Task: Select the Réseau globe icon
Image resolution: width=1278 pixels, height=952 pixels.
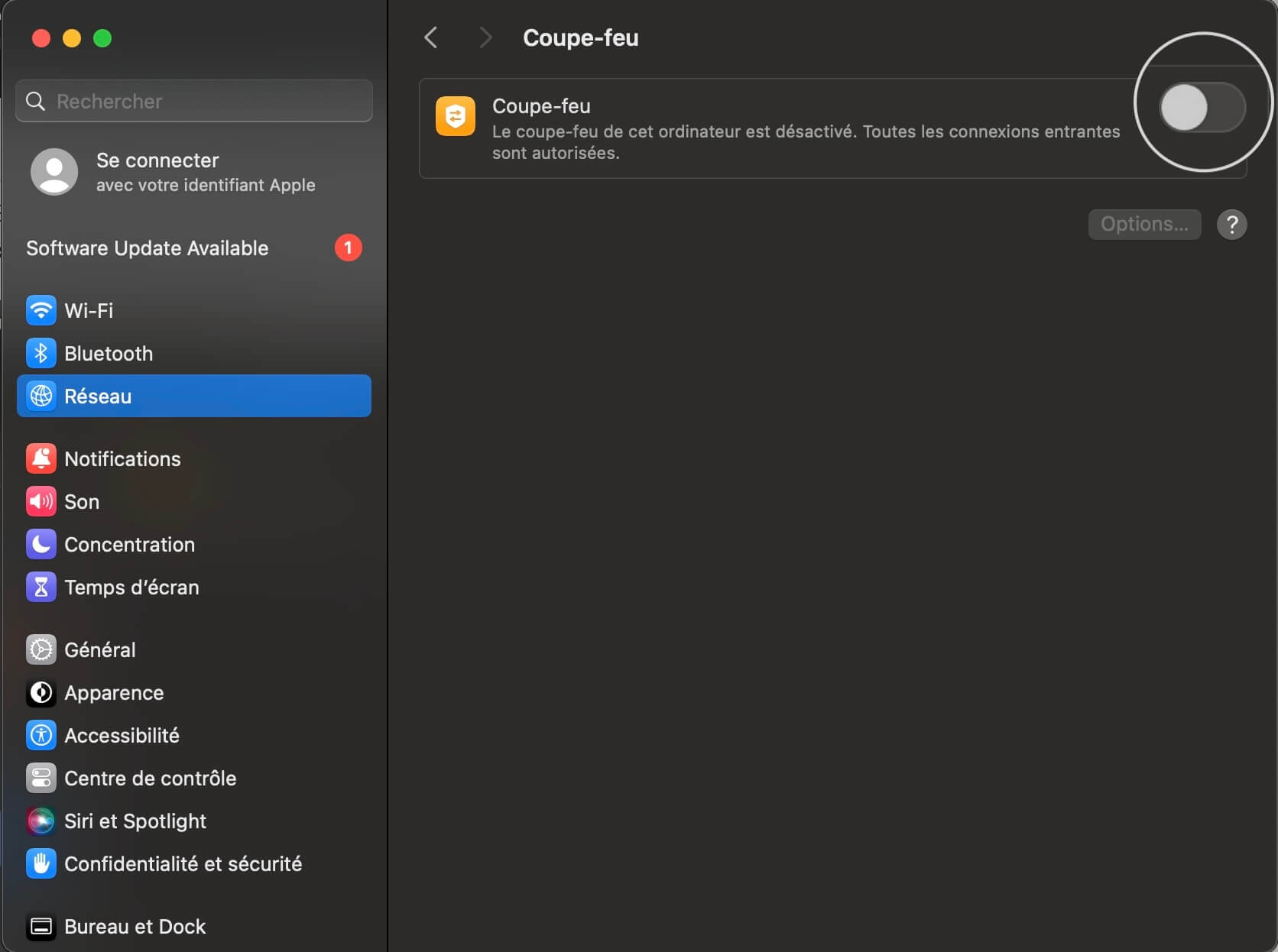Action: (41, 396)
